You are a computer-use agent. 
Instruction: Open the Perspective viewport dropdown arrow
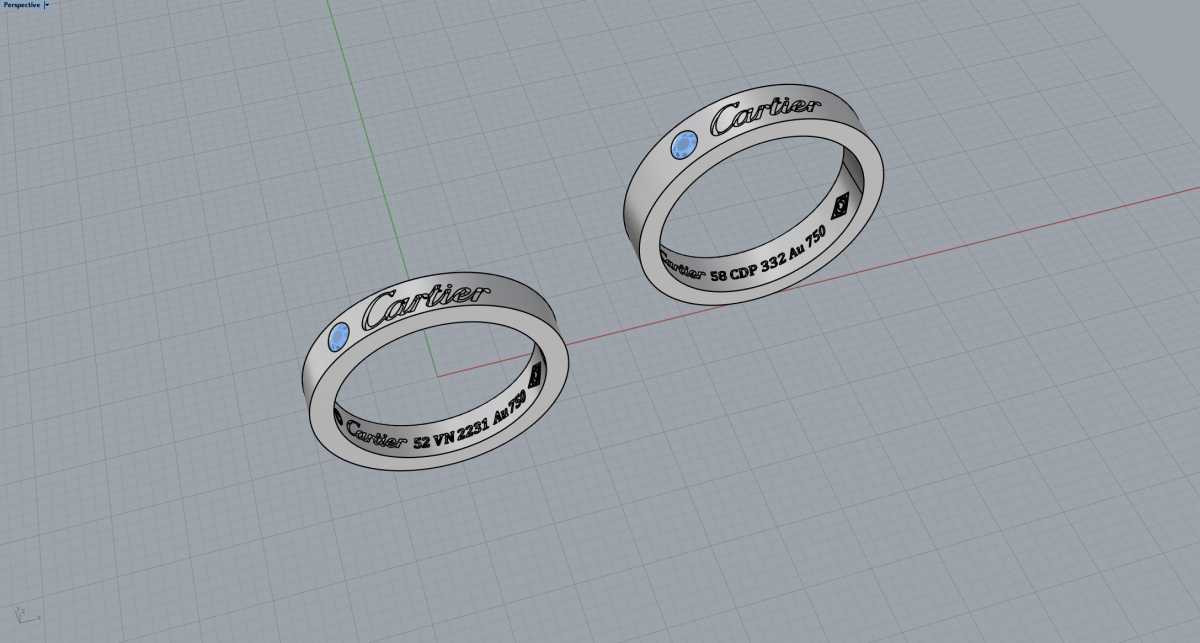[46, 5]
